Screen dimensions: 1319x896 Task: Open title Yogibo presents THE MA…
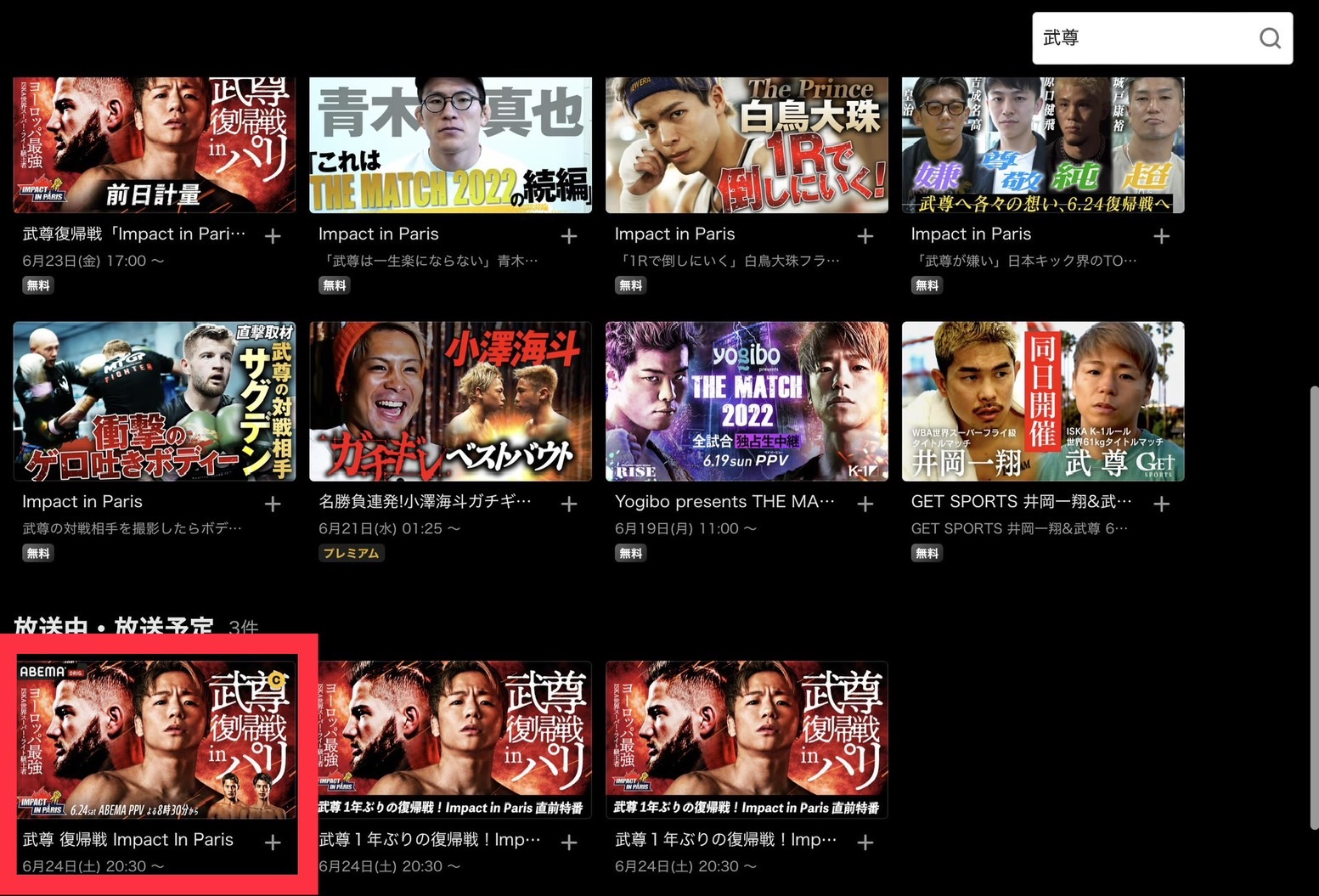coord(724,502)
